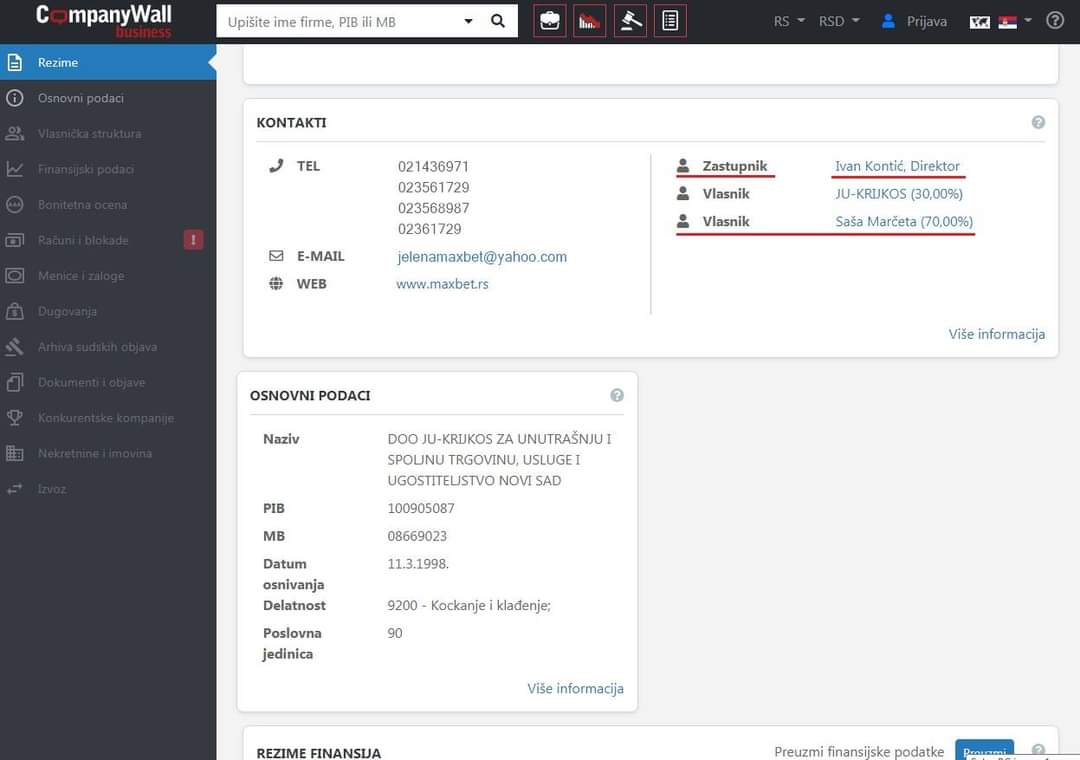Click the info icon beside Osnovni podaci
The height and width of the screenshot is (760, 1080).
coord(14,98)
